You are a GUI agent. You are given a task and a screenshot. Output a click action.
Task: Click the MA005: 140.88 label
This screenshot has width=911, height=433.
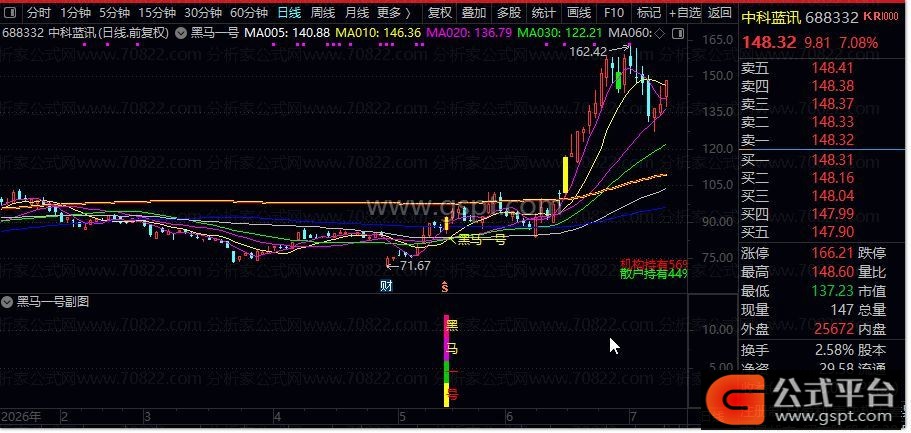287,33
